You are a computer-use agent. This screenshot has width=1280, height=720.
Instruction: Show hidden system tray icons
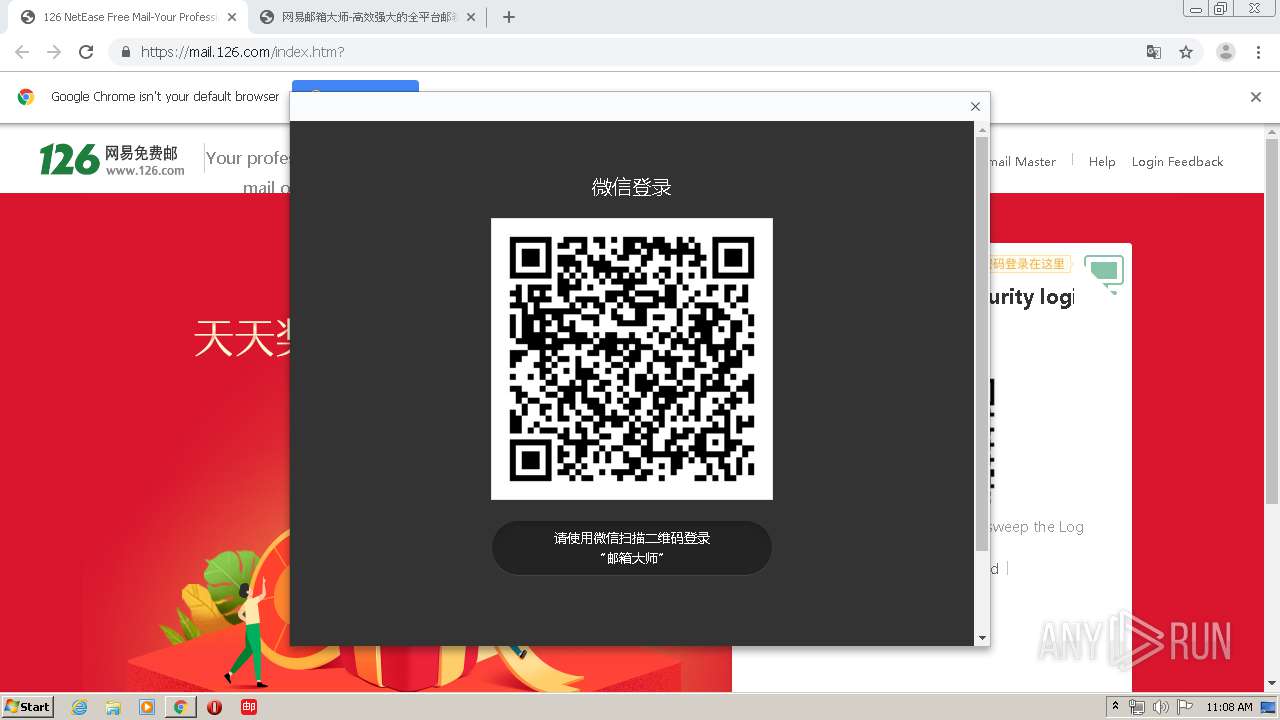1115,707
